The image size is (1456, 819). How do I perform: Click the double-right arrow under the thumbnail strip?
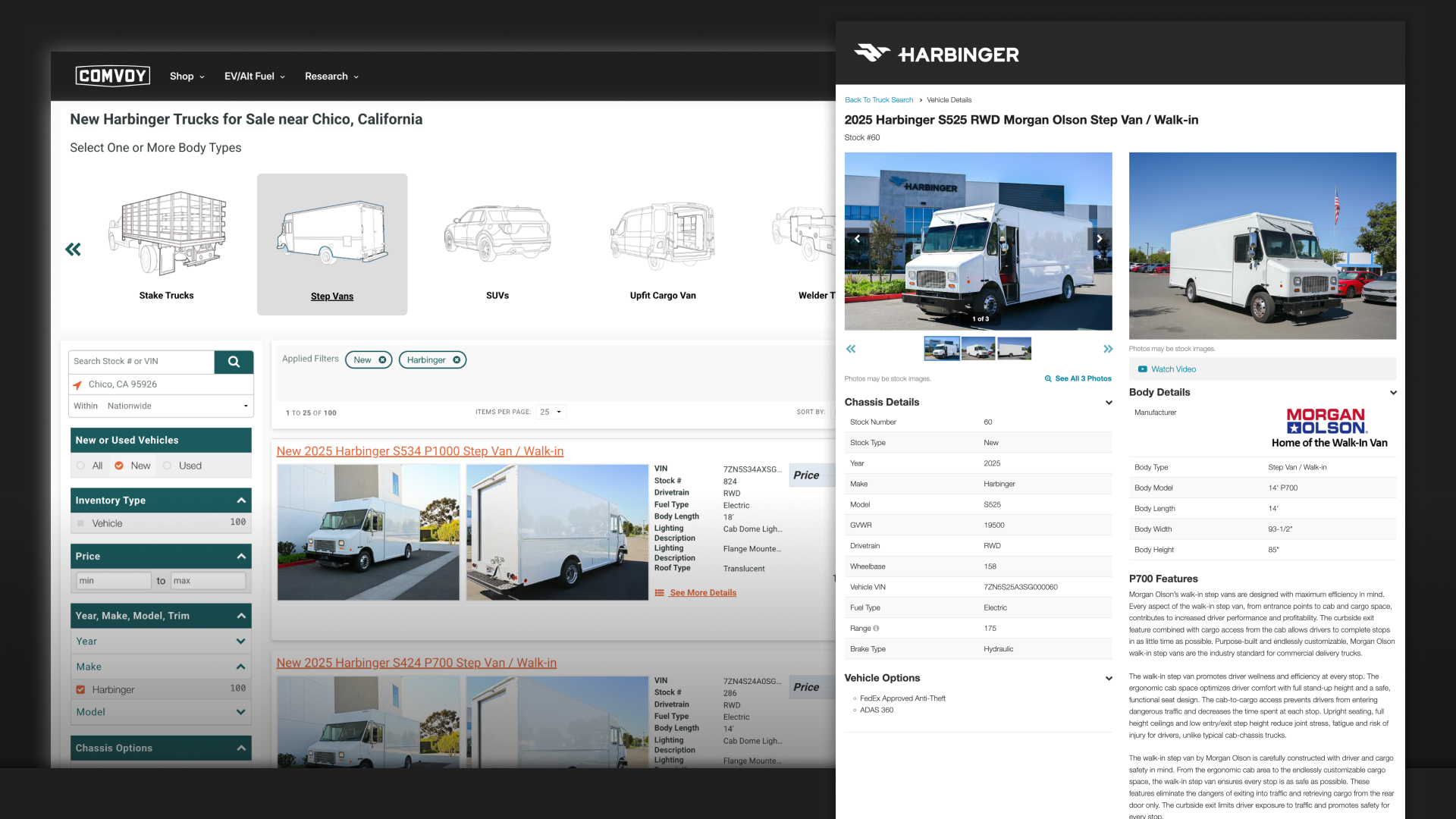pyautogui.click(x=1108, y=349)
